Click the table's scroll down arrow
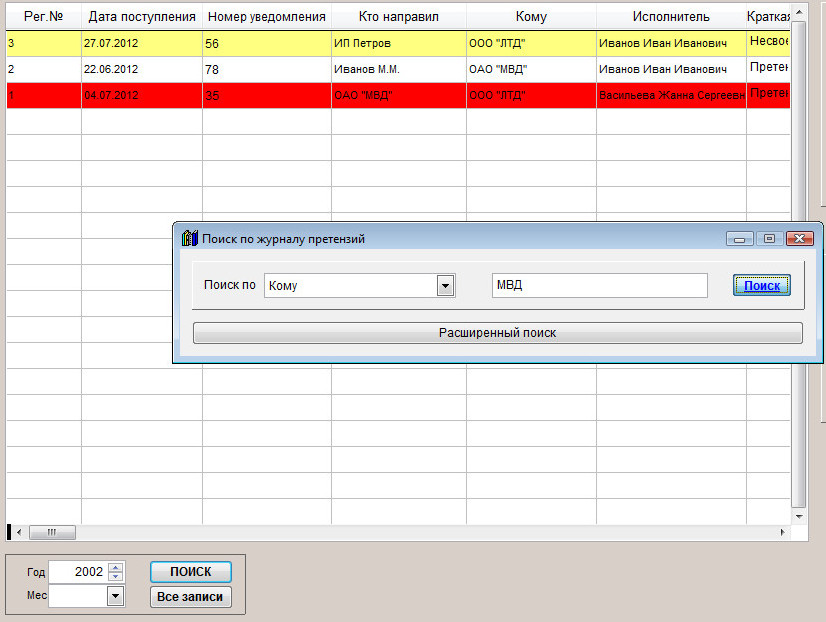This screenshot has width=826, height=622. (x=799, y=517)
